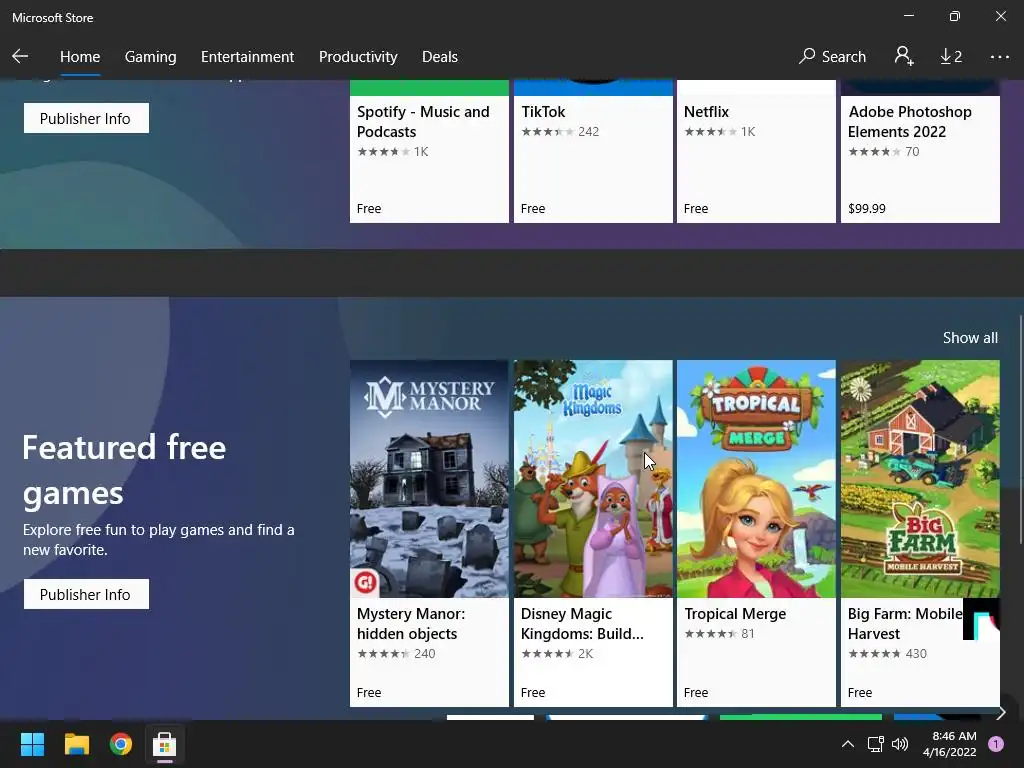The width and height of the screenshot is (1024, 768).
Task: Open the clock and date 8:46 AM
Action: tap(950, 744)
